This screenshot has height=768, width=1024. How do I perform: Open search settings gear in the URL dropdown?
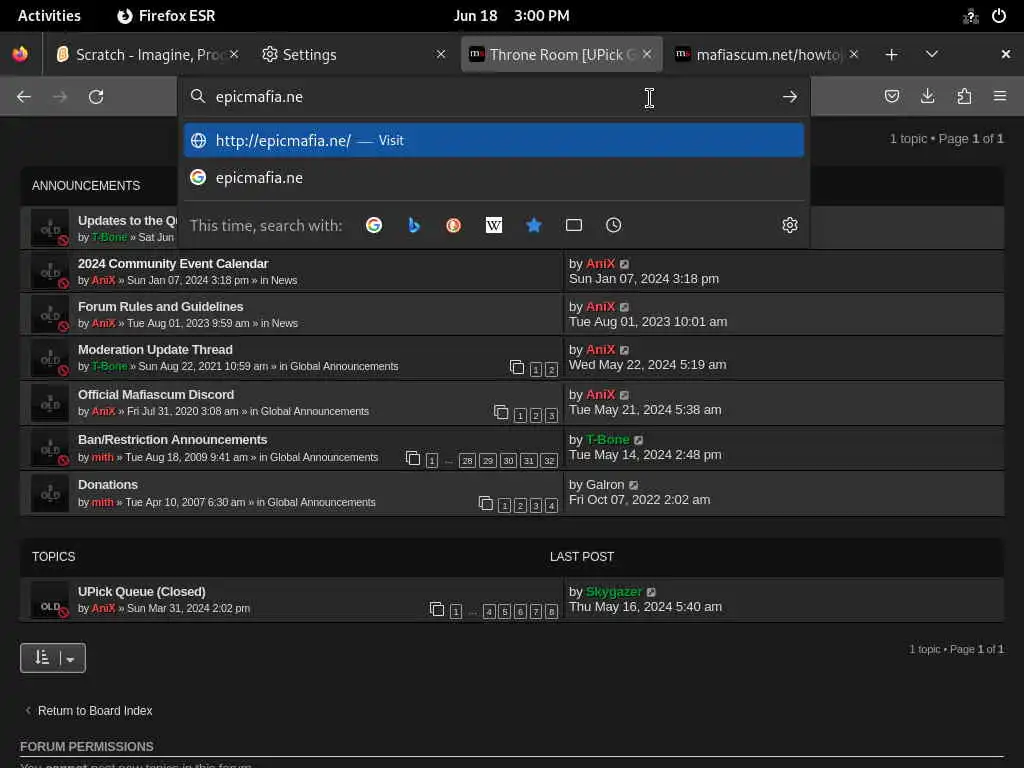pyautogui.click(x=790, y=225)
